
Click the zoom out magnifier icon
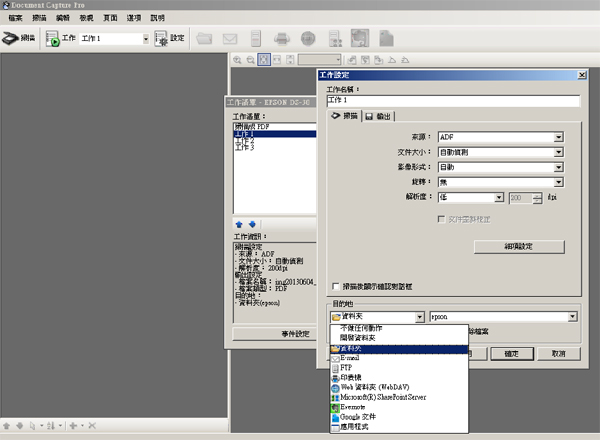click(x=251, y=60)
